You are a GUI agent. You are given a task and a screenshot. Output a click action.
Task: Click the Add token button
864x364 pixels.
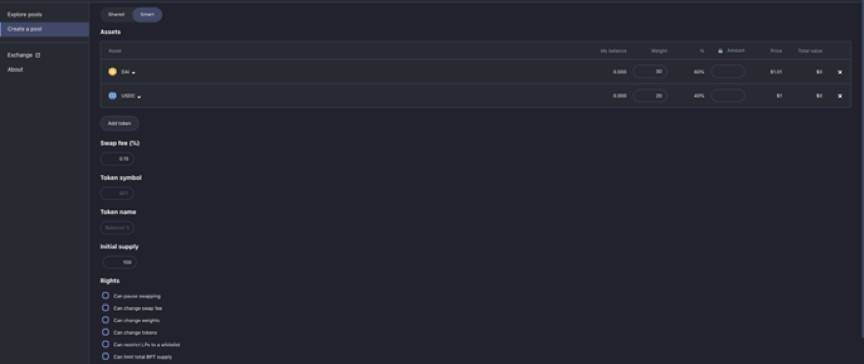point(120,123)
